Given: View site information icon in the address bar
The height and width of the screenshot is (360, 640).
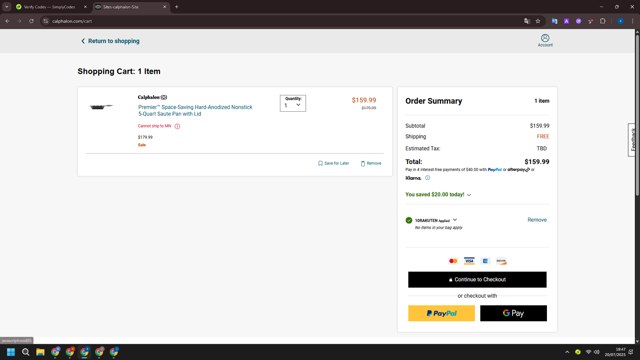Looking at the screenshot, I should coord(46,21).
